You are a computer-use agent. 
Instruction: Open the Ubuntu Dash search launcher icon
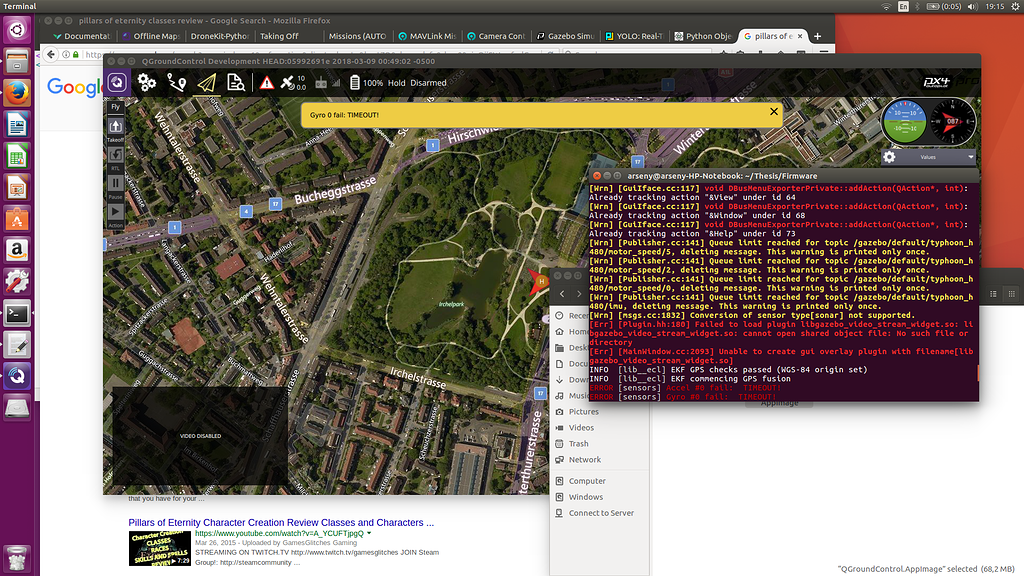[x=17, y=30]
